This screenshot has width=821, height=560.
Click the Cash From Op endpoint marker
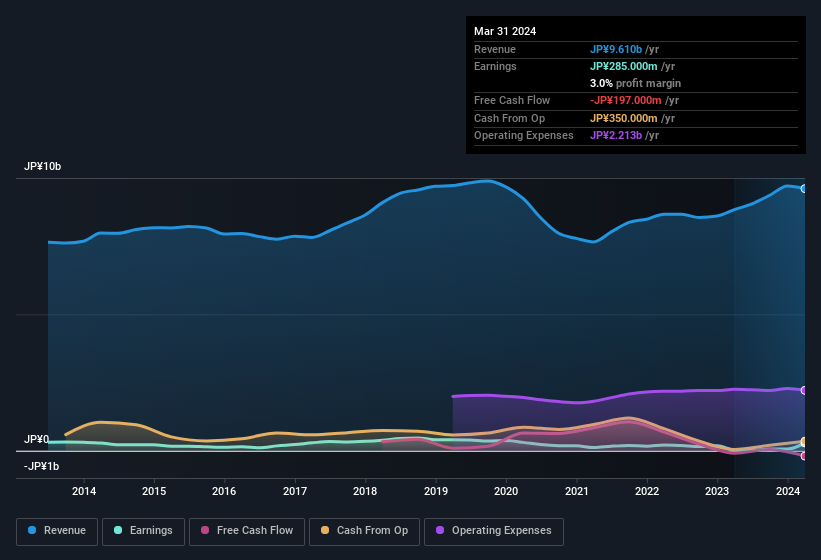coord(804,441)
